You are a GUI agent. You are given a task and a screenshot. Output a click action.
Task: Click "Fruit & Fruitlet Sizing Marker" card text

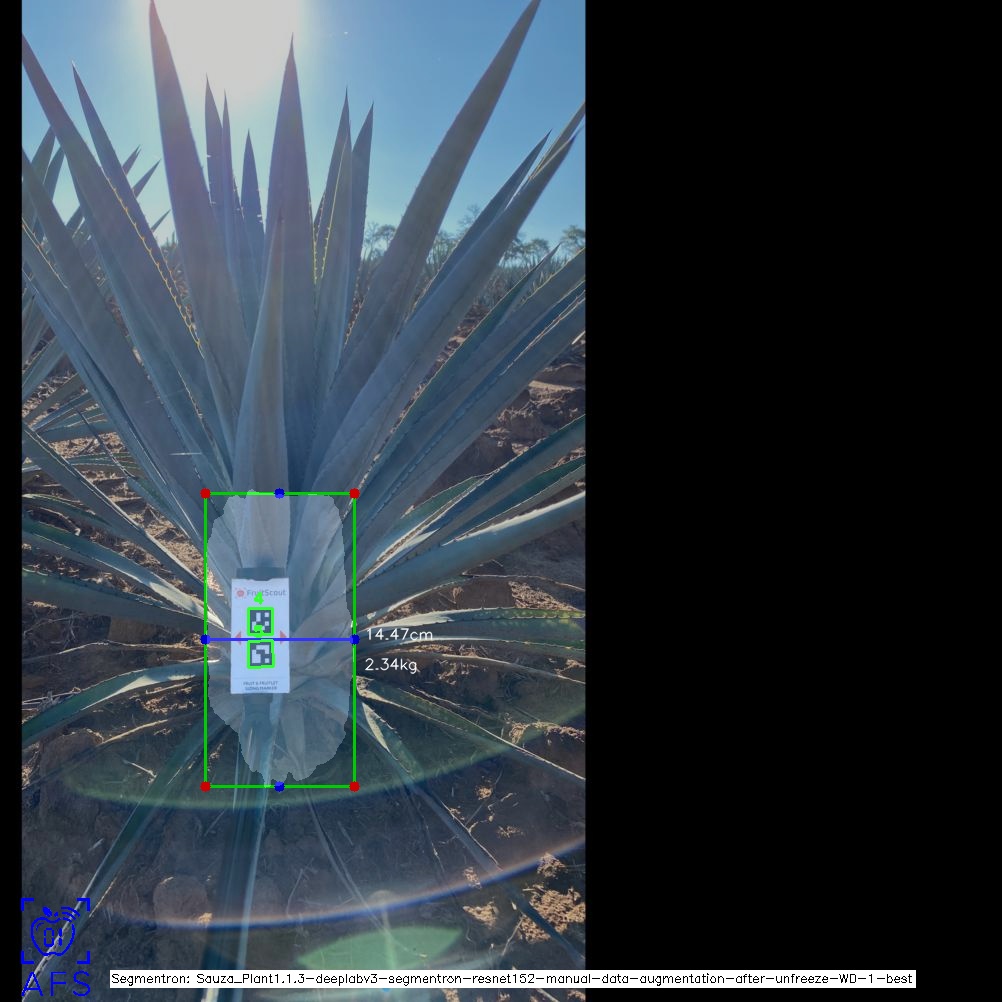tap(260, 685)
